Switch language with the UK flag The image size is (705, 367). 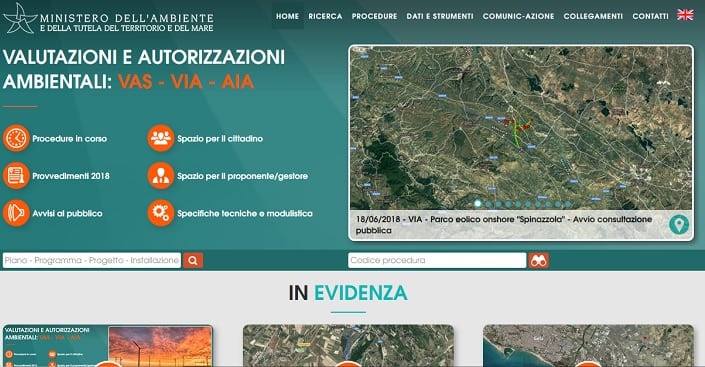[x=685, y=15]
